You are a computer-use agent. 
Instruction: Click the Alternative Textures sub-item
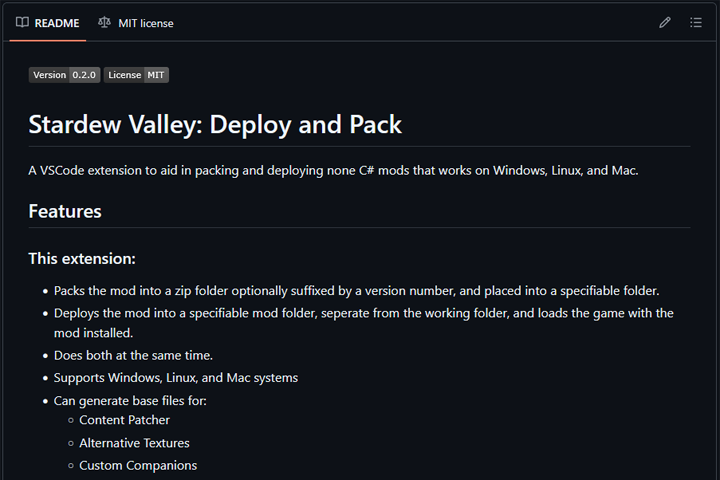click(134, 443)
